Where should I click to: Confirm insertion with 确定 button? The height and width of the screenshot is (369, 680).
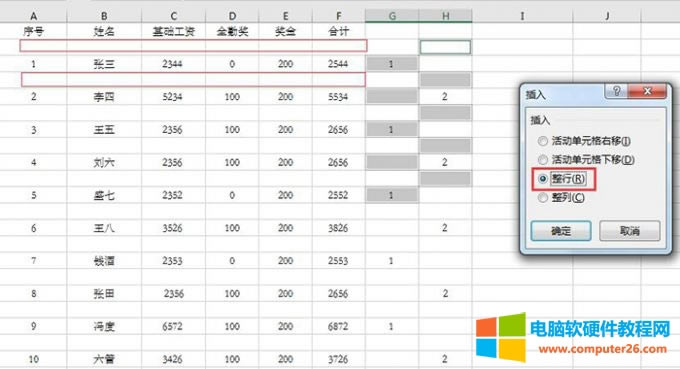point(561,231)
